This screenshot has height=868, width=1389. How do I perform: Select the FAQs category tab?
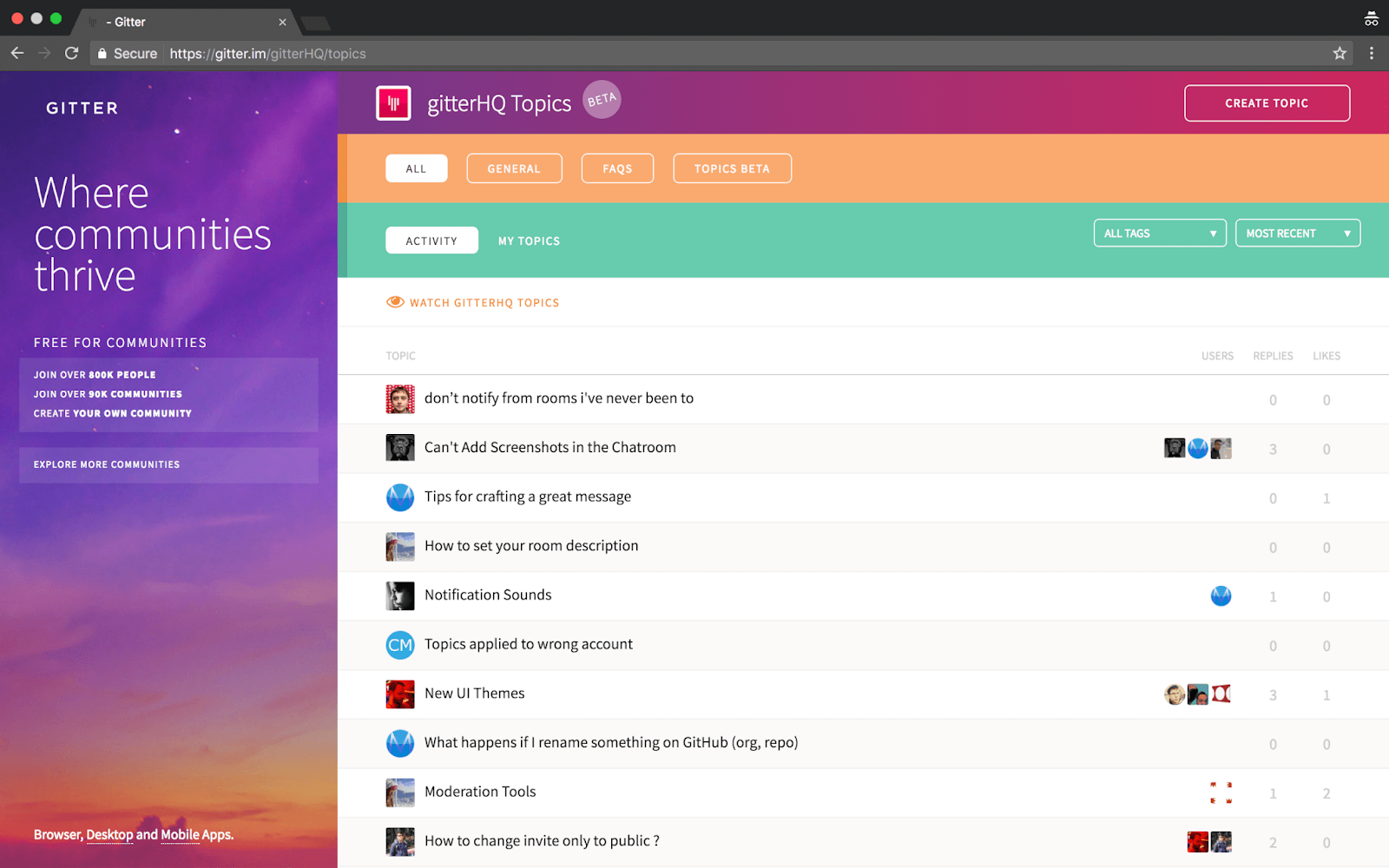pos(617,168)
